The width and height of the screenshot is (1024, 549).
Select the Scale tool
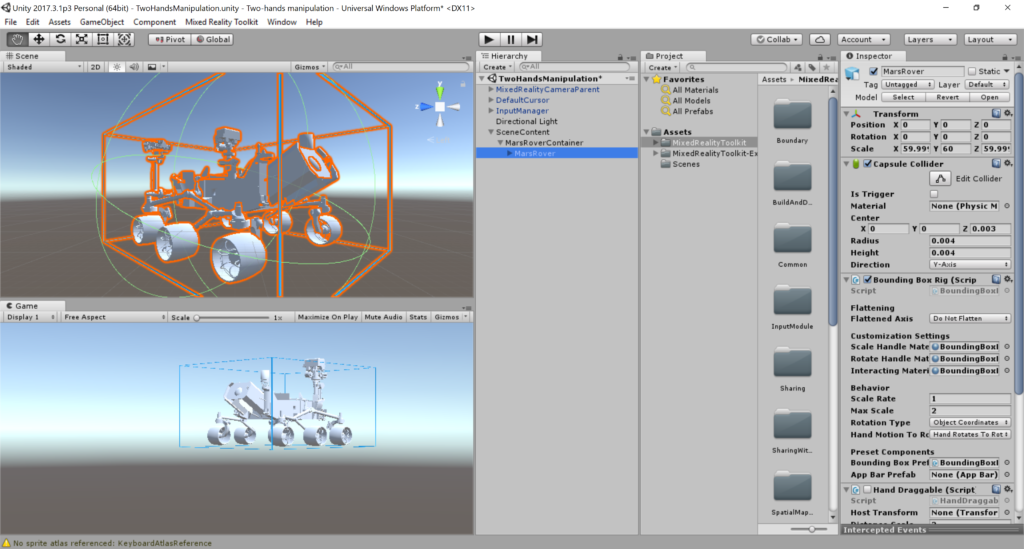(82, 39)
